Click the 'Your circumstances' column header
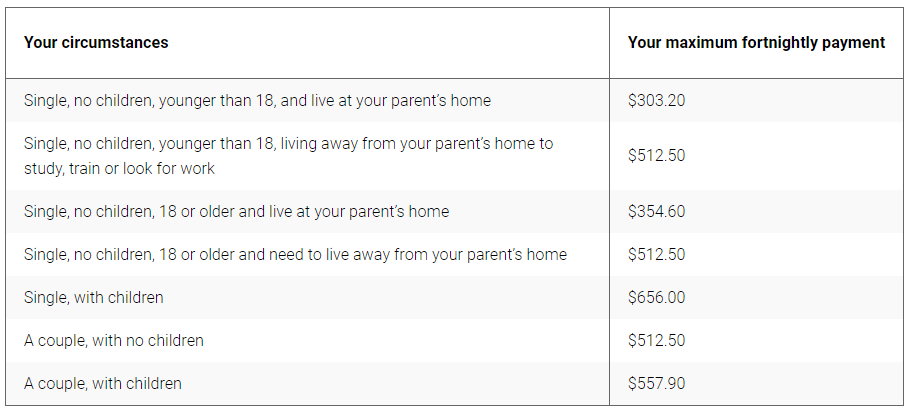Image resolution: width=913 pixels, height=414 pixels. point(96,43)
